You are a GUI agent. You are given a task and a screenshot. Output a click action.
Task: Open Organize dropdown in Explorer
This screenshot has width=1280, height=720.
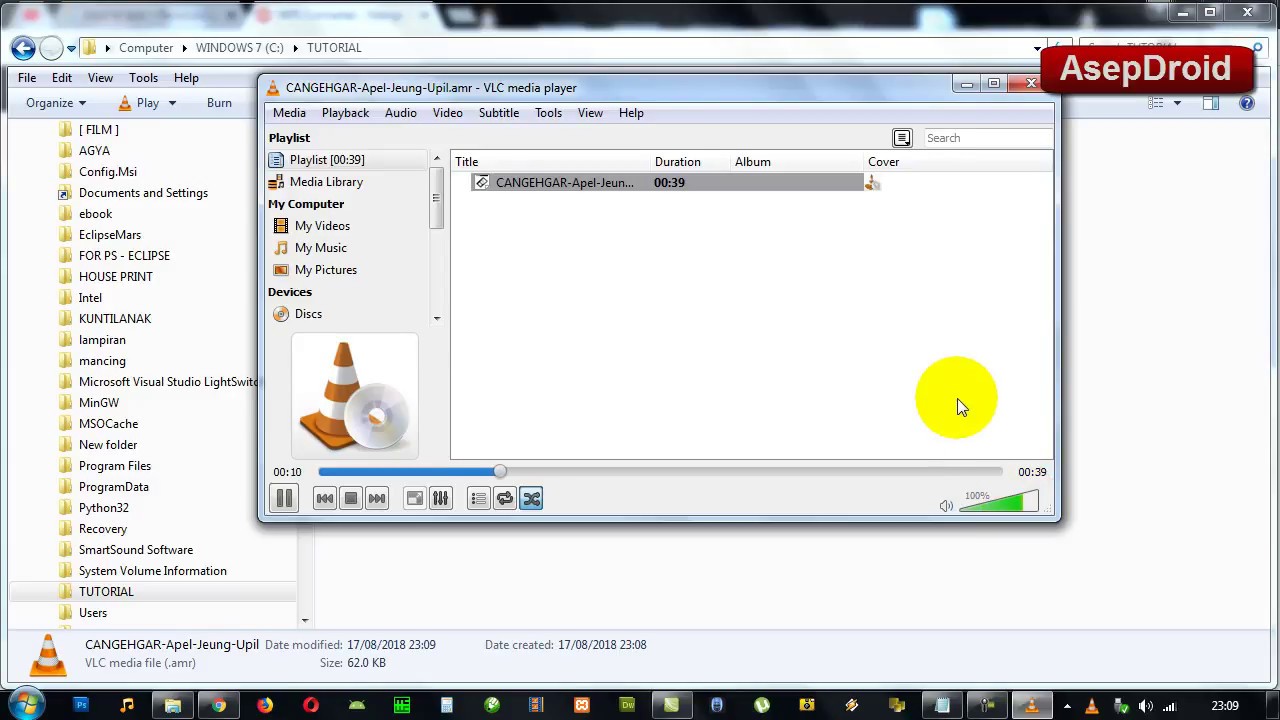[56, 103]
